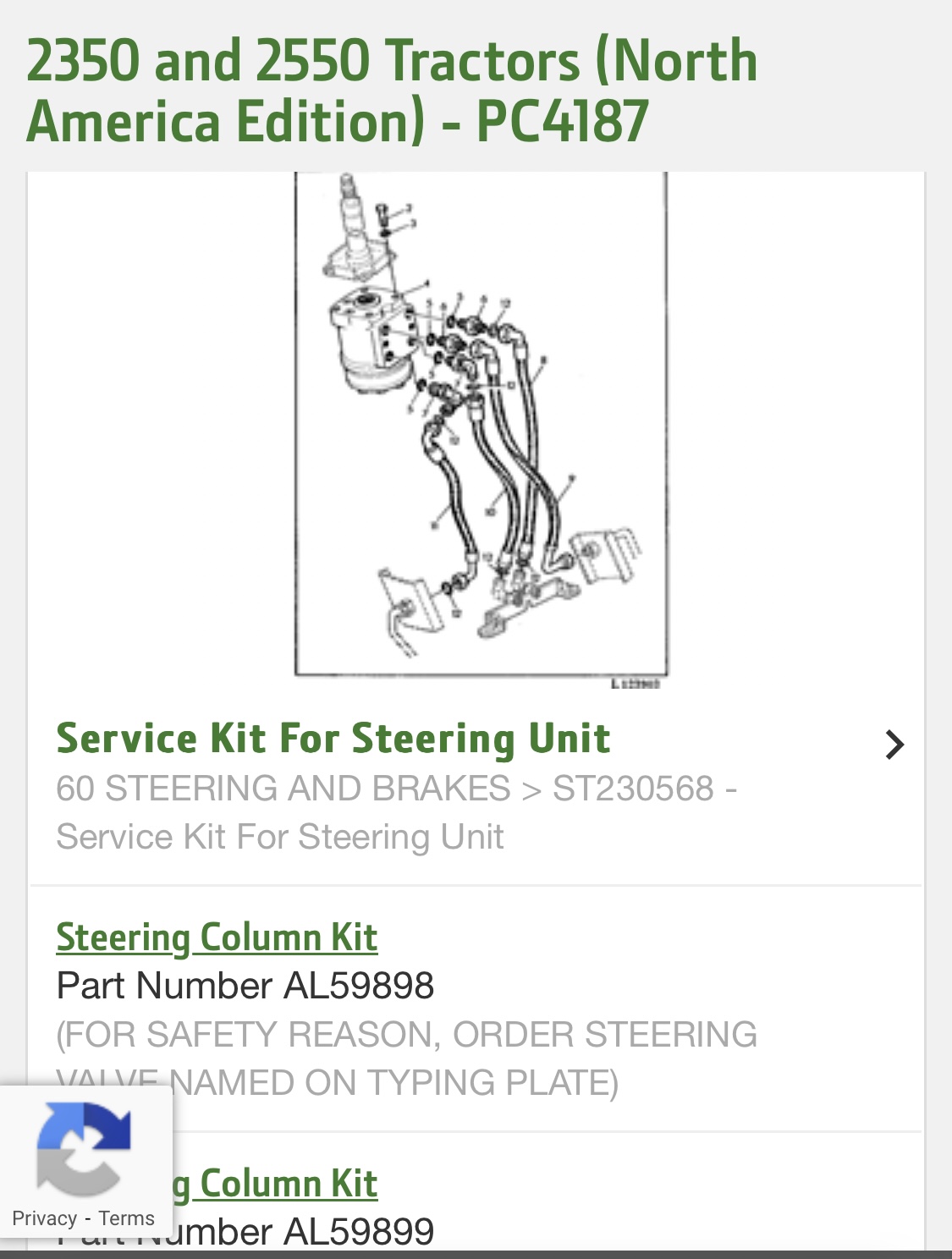The image size is (952, 1259).
Task: Select the Service Kit For Steering Unit heading
Action: click(x=333, y=739)
